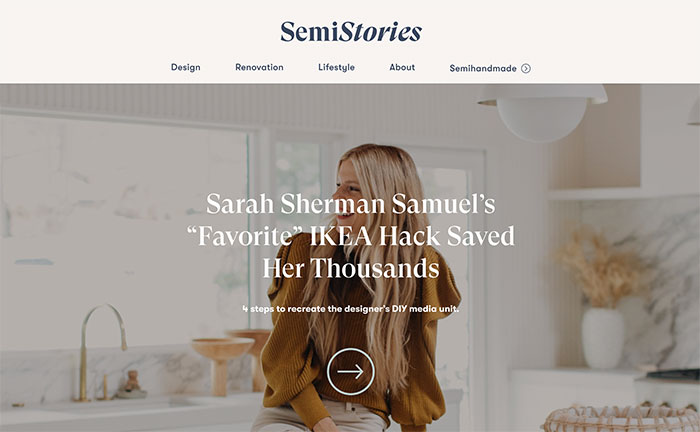700x432 pixels.
Task: Click the white pendant lamp in the photo
Action: click(x=542, y=112)
